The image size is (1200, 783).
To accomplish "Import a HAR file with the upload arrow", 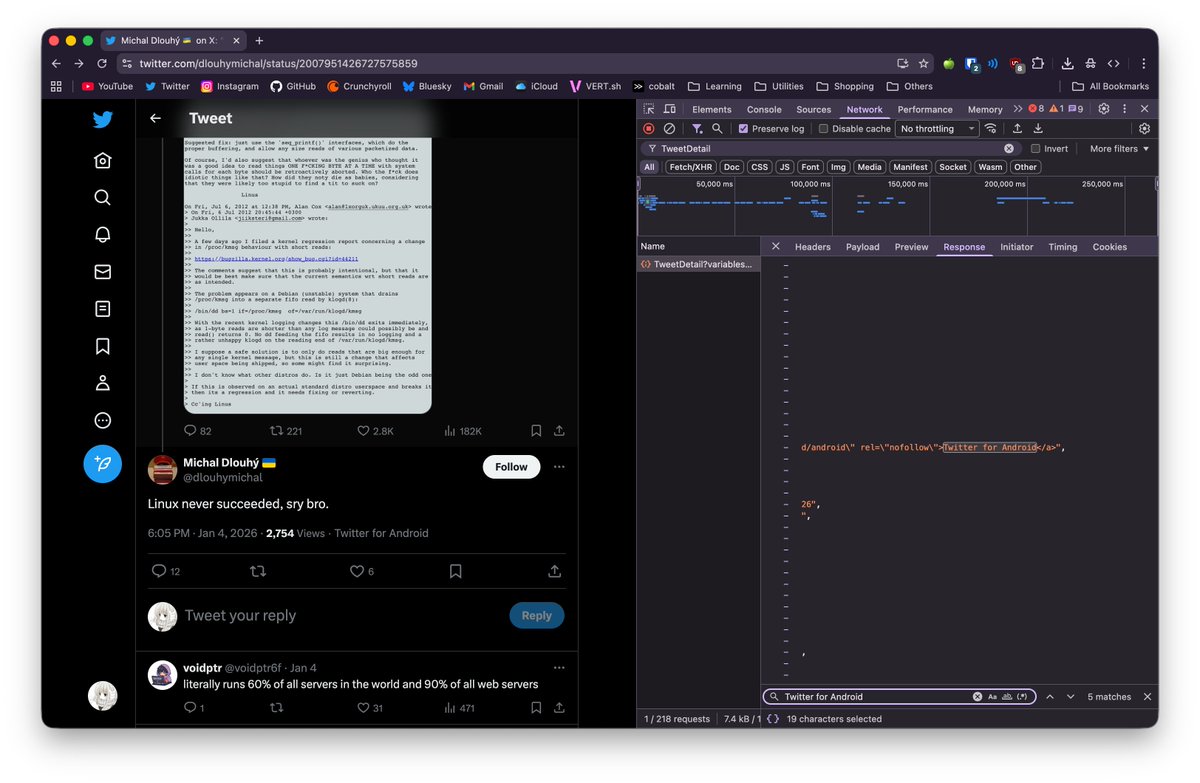I will (1017, 128).
